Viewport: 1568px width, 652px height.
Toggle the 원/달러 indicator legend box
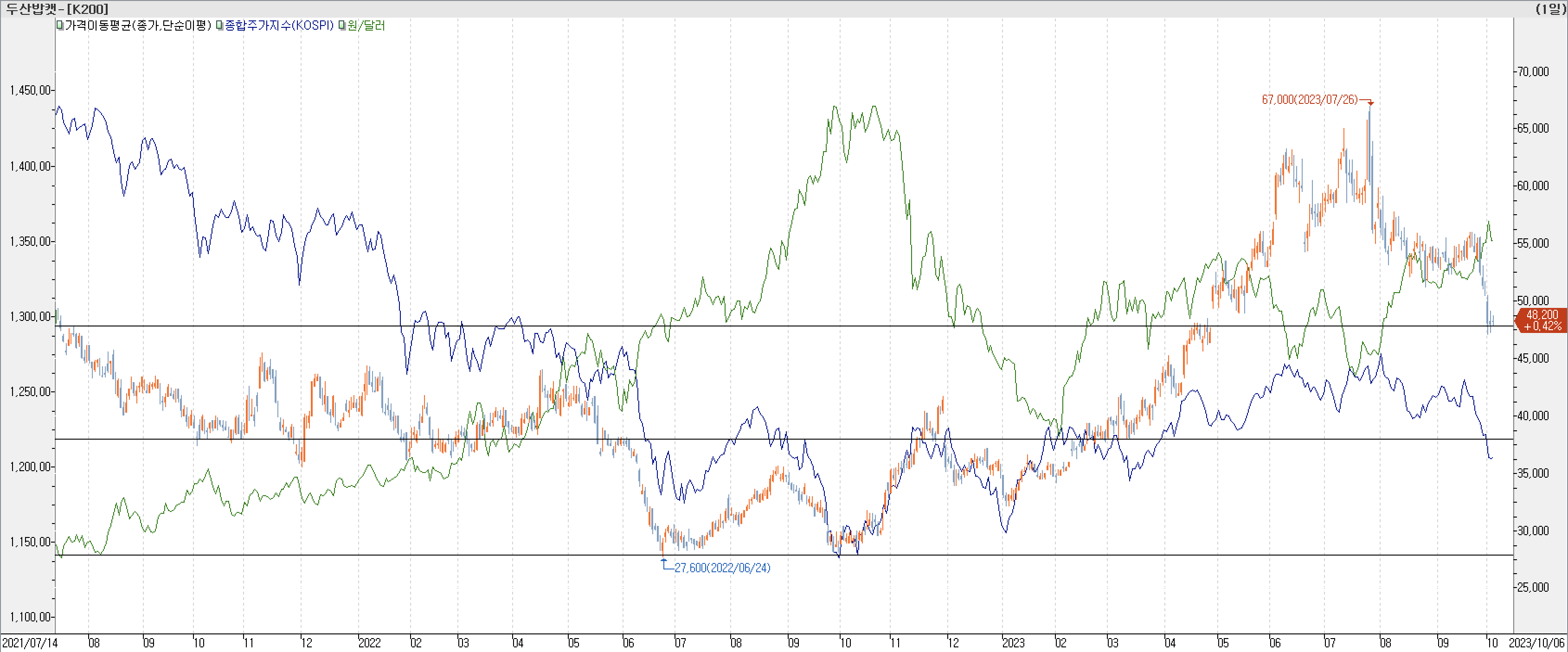pyautogui.click(x=342, y=26)
